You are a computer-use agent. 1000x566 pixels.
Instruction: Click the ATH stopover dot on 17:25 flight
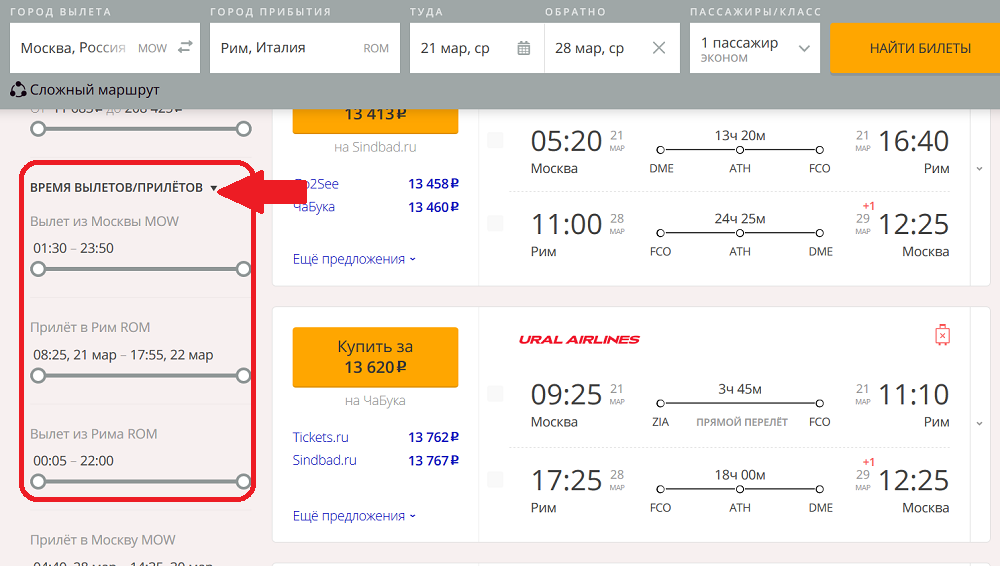tap(740, 489)
